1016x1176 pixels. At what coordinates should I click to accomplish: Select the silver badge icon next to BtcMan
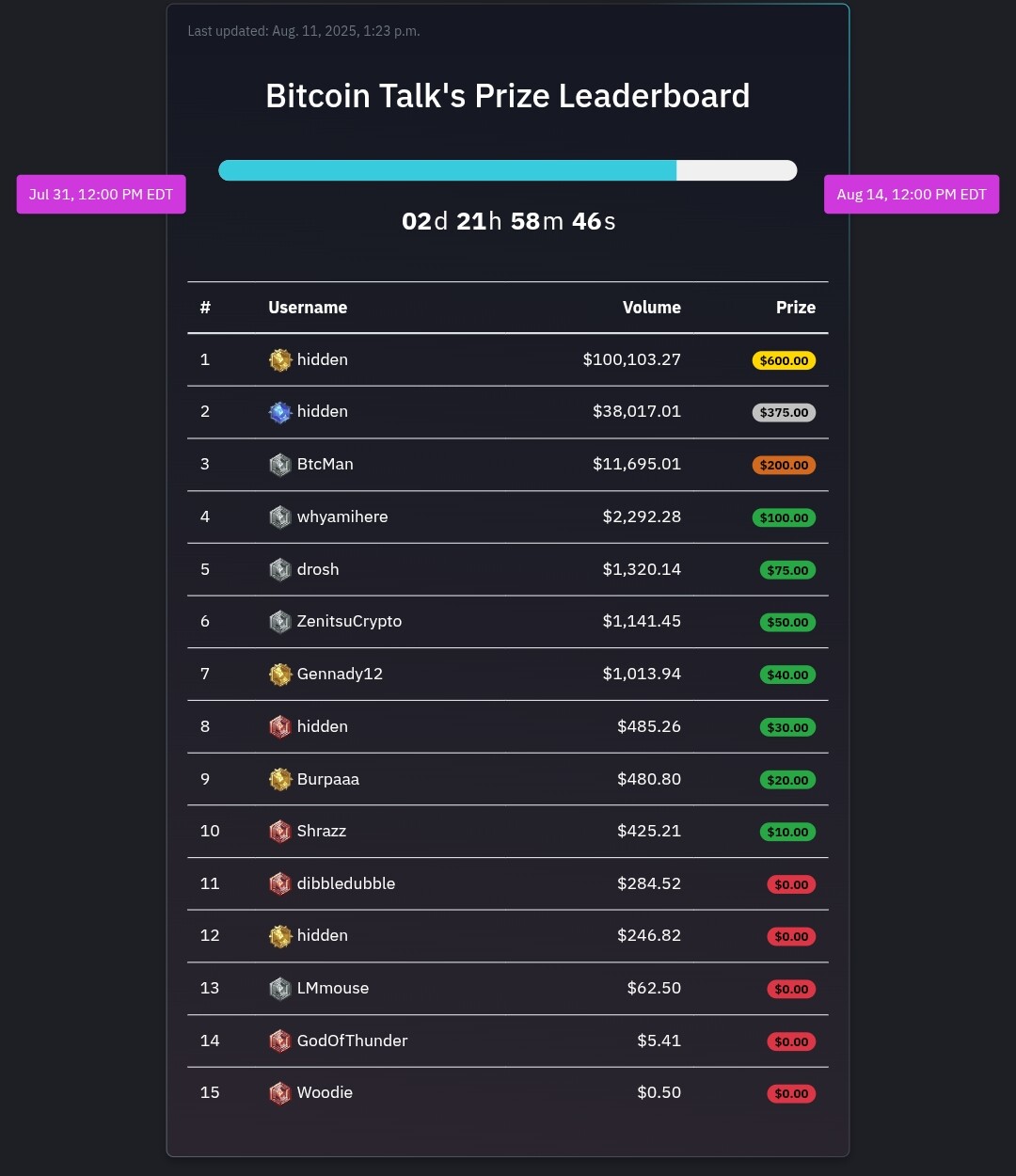280,465
